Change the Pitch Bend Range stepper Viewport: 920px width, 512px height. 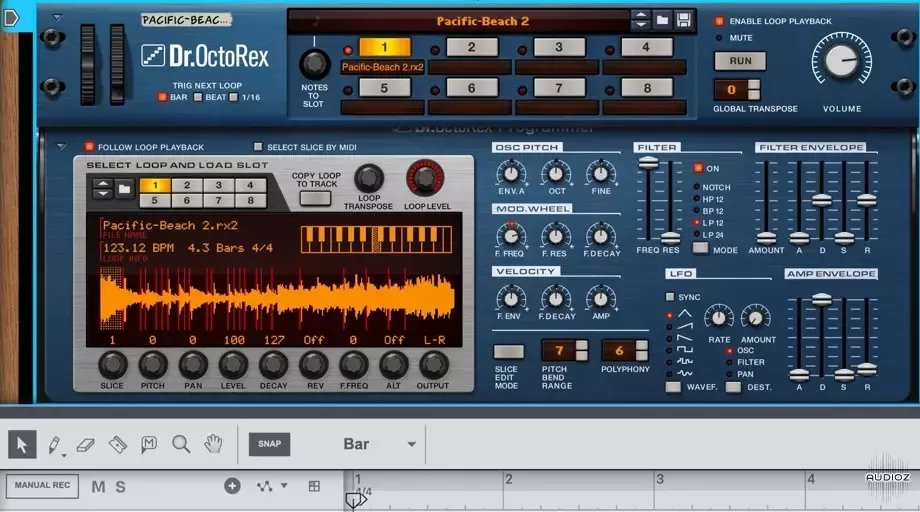[x=581, y=351]
